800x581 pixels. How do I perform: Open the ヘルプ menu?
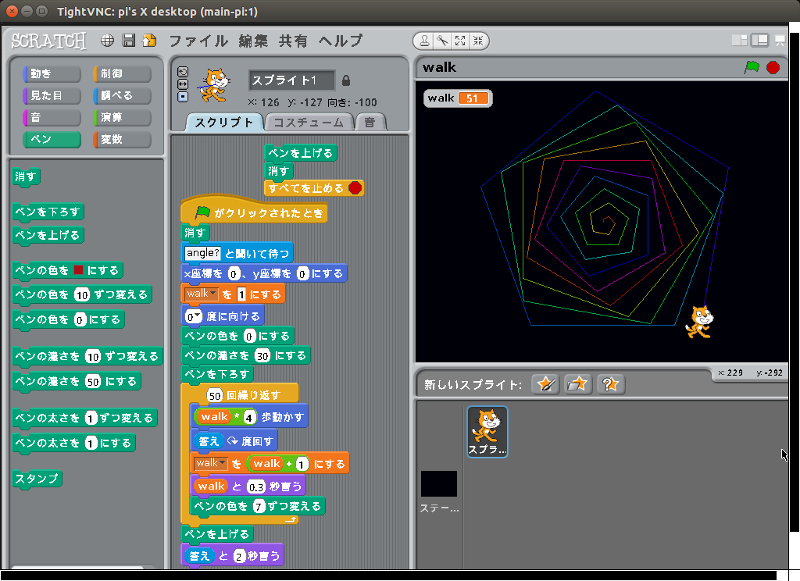[341, 41]
